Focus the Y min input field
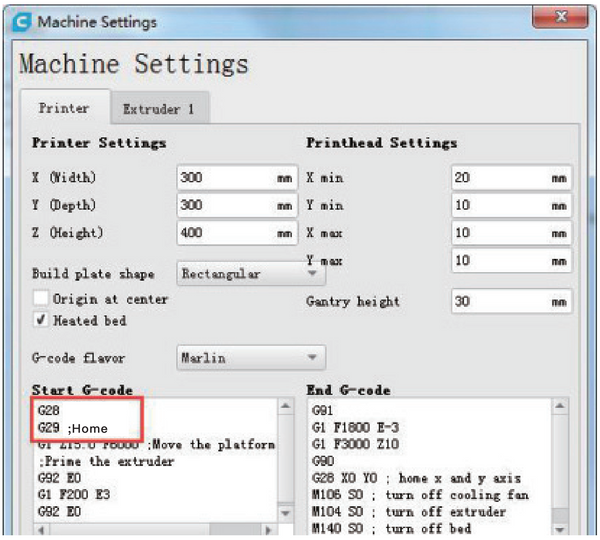The image size is (600, 540). click(x=510, y=205)
